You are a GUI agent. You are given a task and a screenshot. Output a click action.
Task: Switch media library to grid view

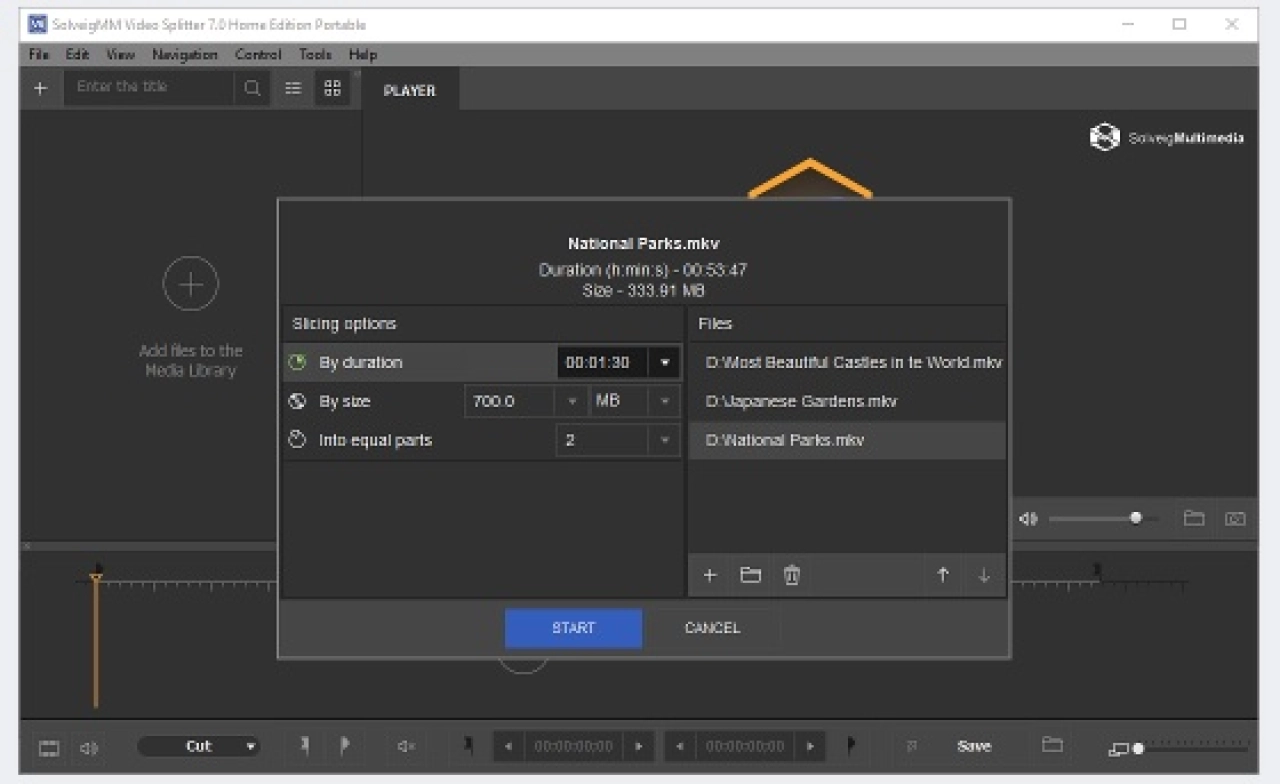pos(333,88)
